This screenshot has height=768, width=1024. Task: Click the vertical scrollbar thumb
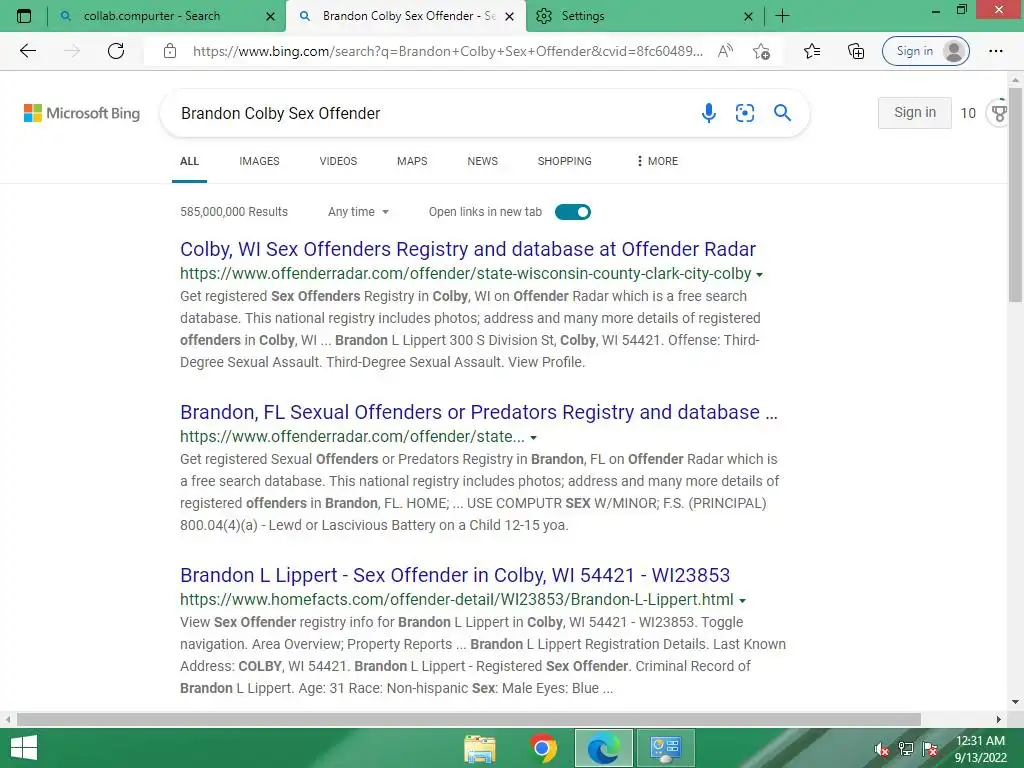(x=1015, y=196)
